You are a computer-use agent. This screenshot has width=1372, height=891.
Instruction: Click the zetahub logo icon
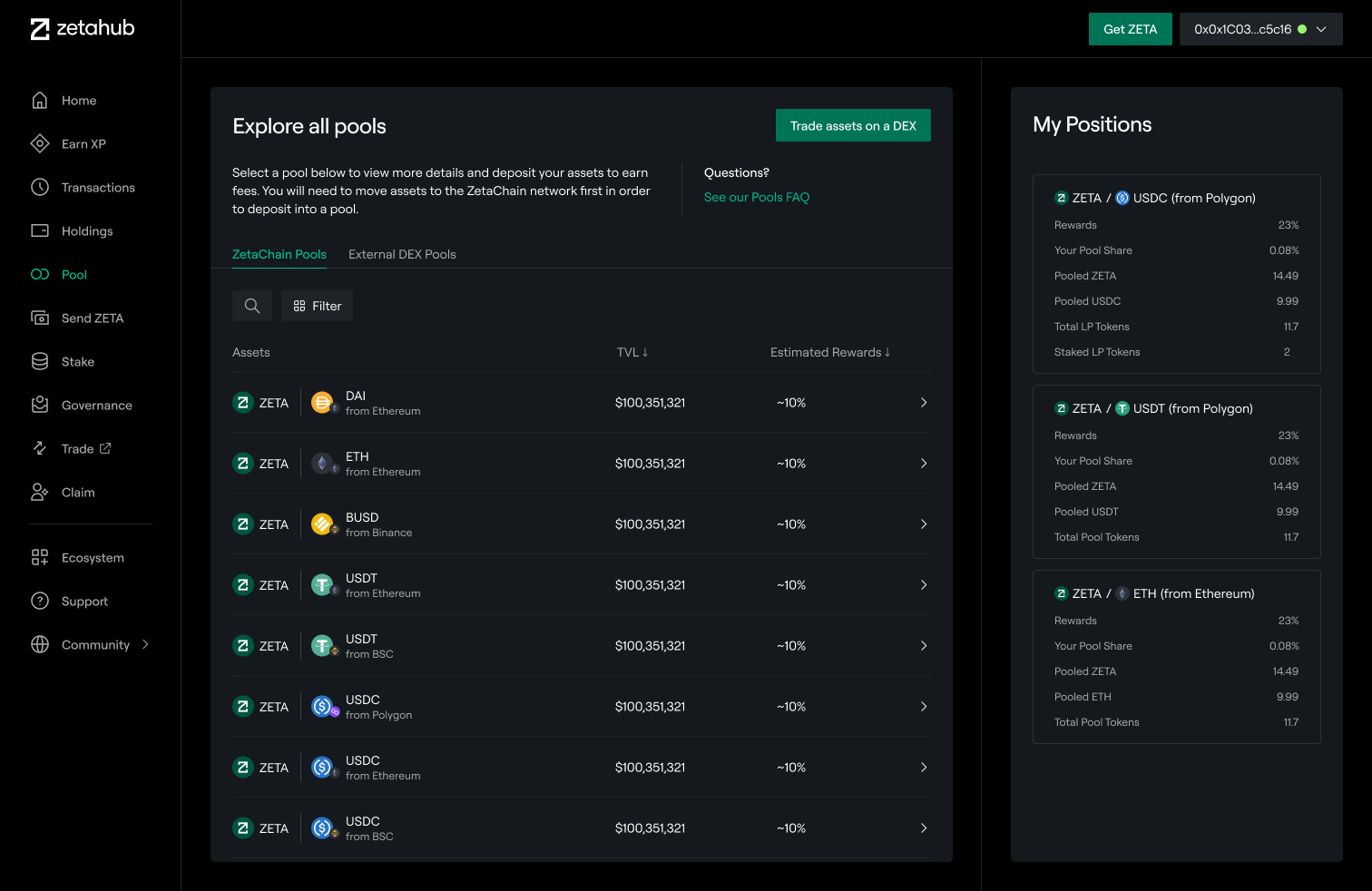[x=40, y=29]
